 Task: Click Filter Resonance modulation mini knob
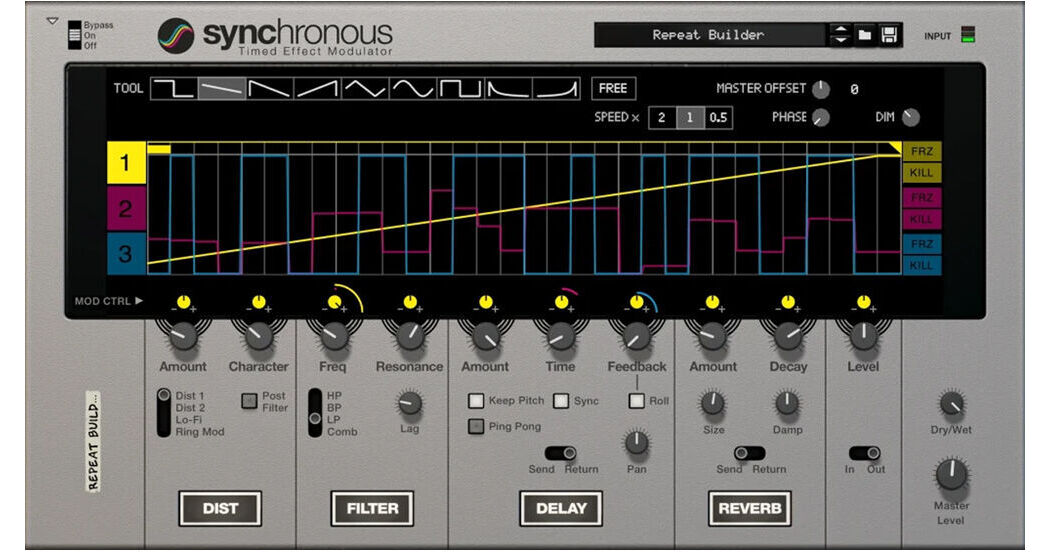tap(410, 302)
